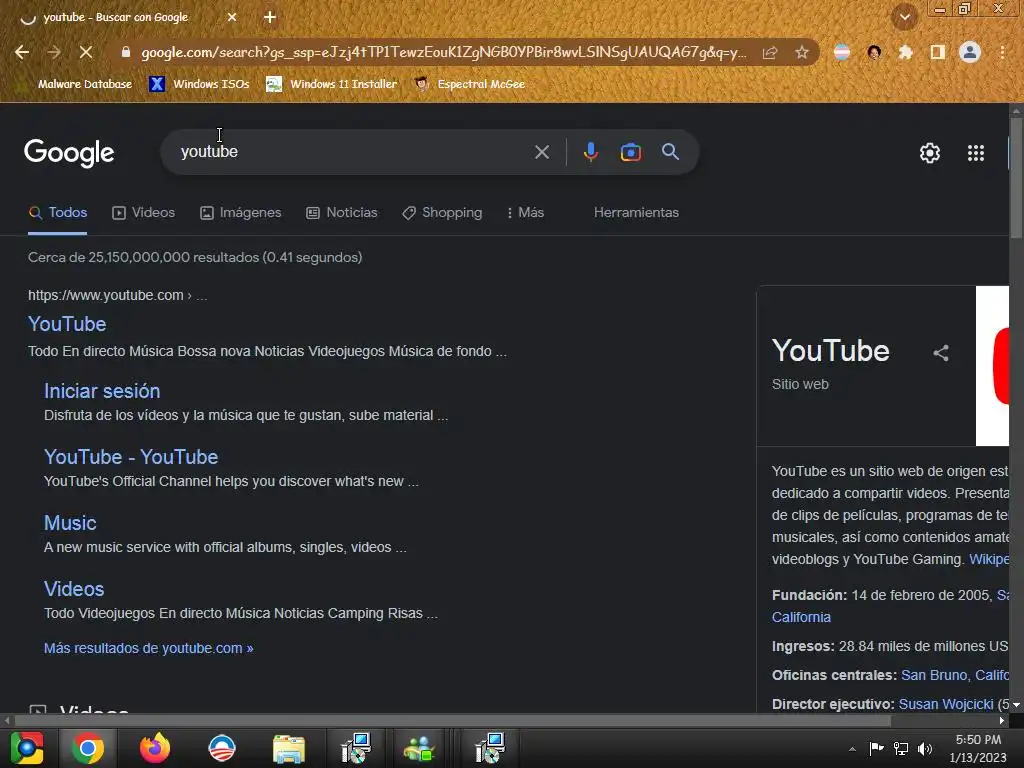
Task: Open the Chrome extensions puzzle icon
Action: click(905, 52)
